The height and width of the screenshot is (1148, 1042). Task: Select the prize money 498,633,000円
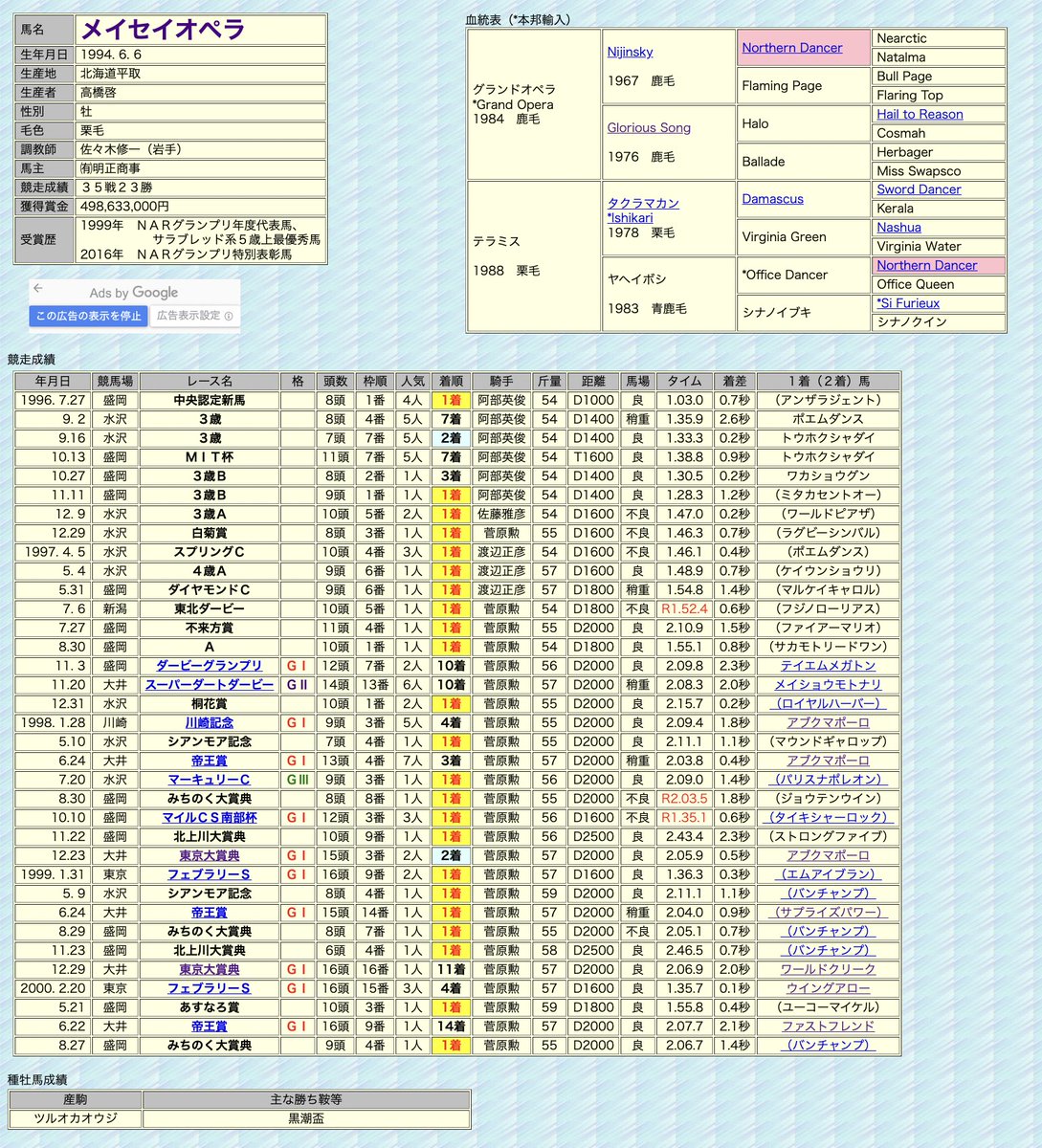(125, 207)
